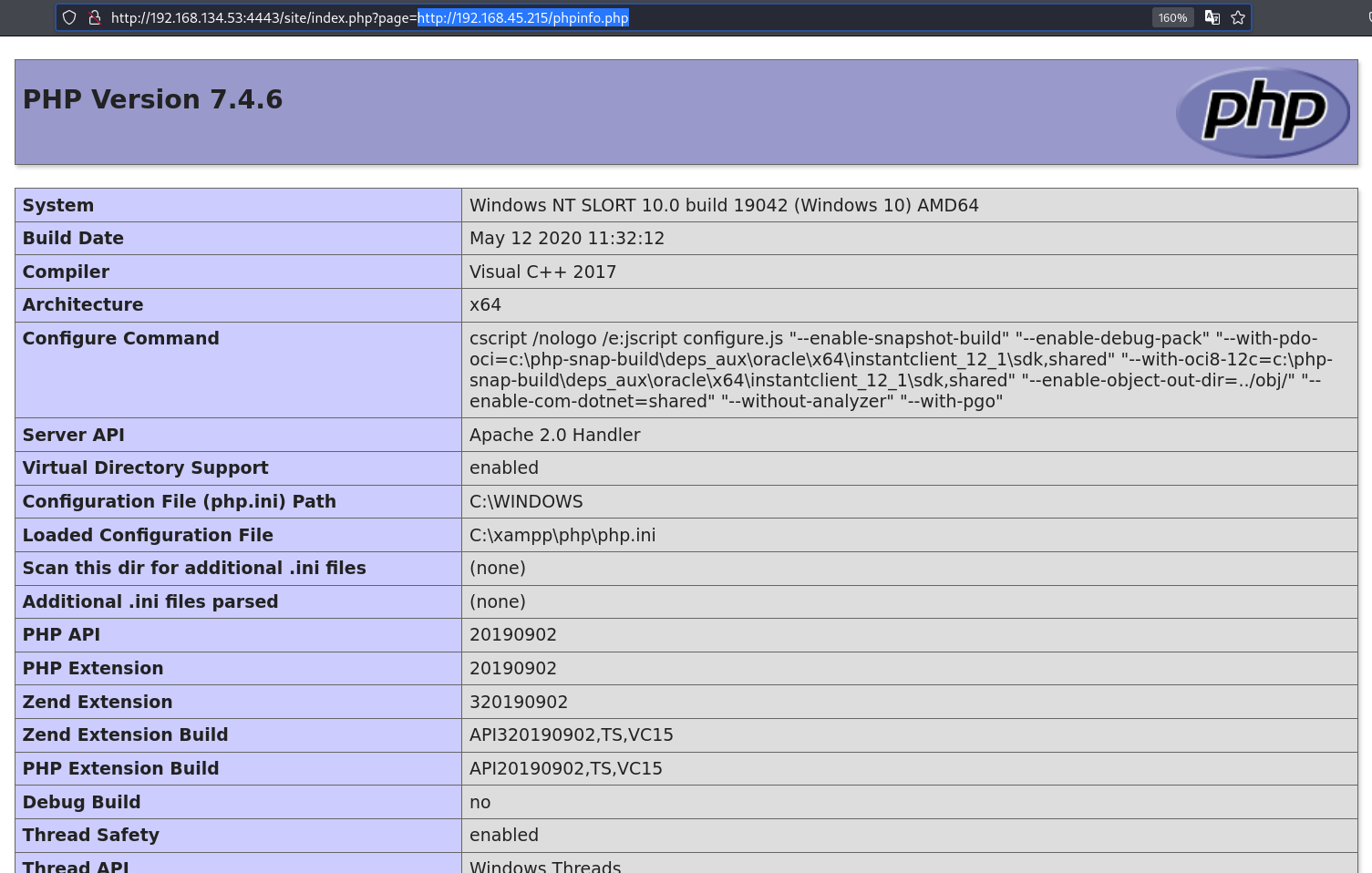Bookmark this page with the star icon
The image size is (1372, 873).
click(1238, 17)
